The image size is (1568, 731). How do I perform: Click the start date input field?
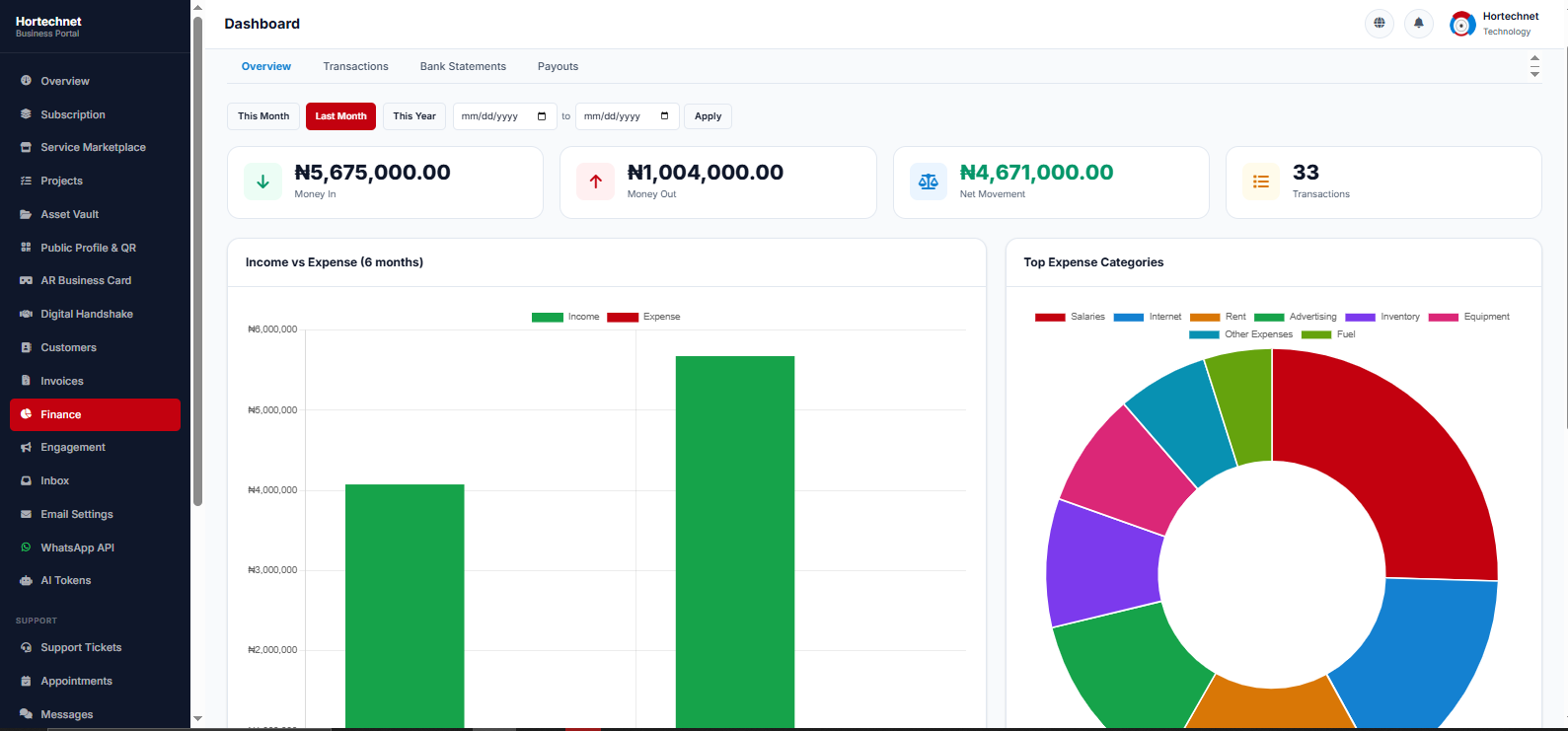(x=504, y=116)
